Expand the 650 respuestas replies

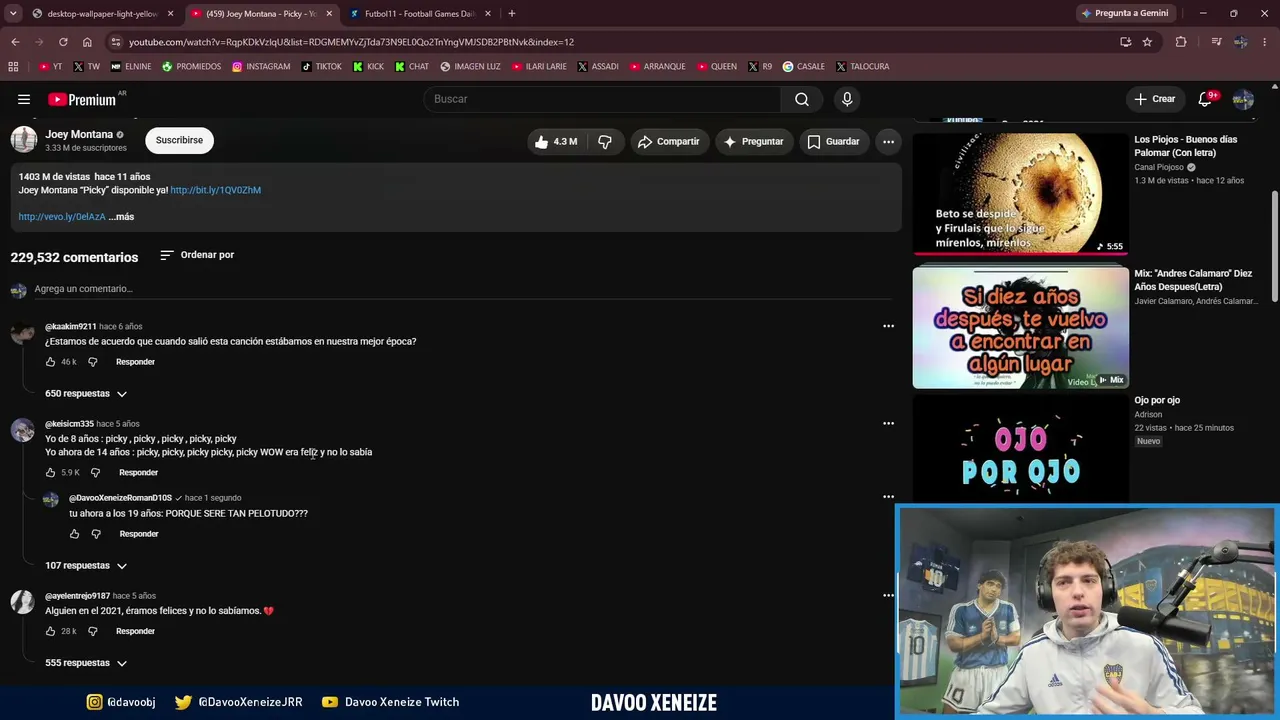(x=86, y=394)
